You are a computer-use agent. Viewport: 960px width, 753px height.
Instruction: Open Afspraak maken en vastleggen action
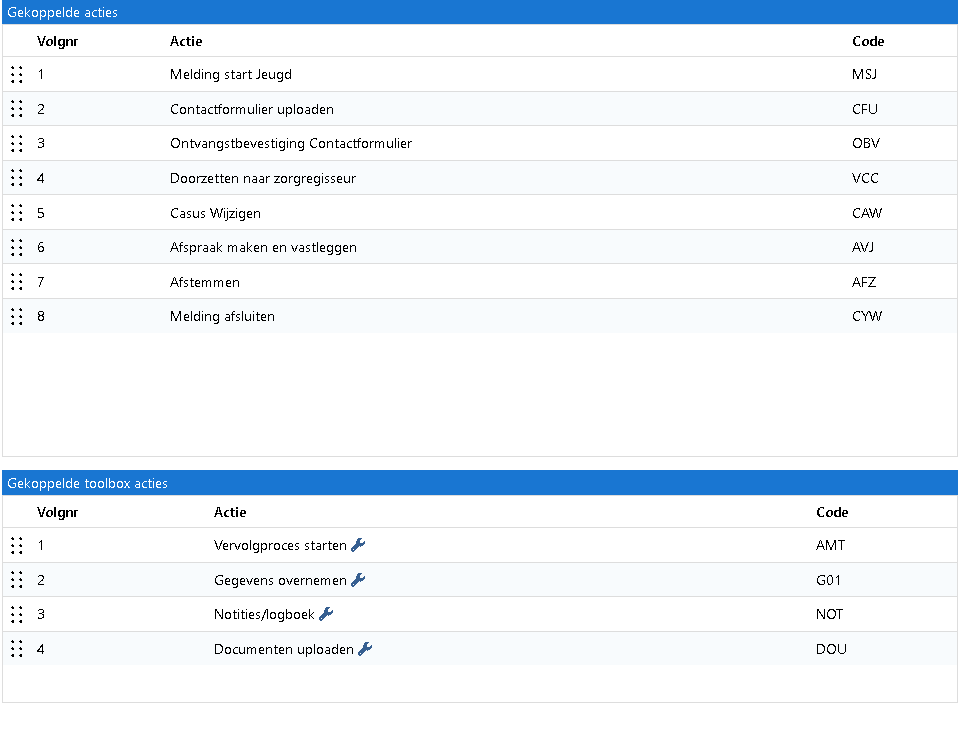pyautogui.click(x=263, y=248)
